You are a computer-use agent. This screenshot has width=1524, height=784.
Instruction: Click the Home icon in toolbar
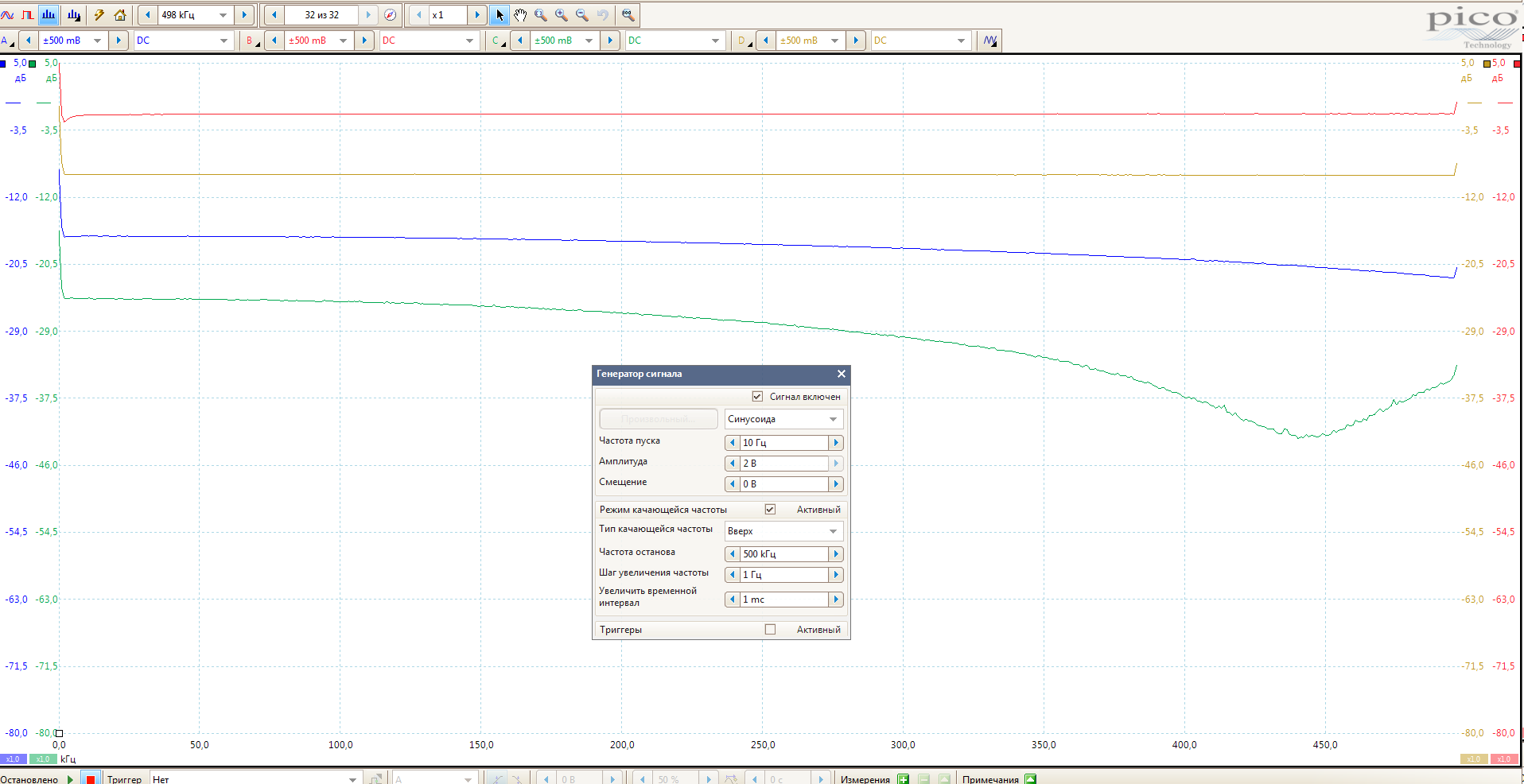coord(120,15)
